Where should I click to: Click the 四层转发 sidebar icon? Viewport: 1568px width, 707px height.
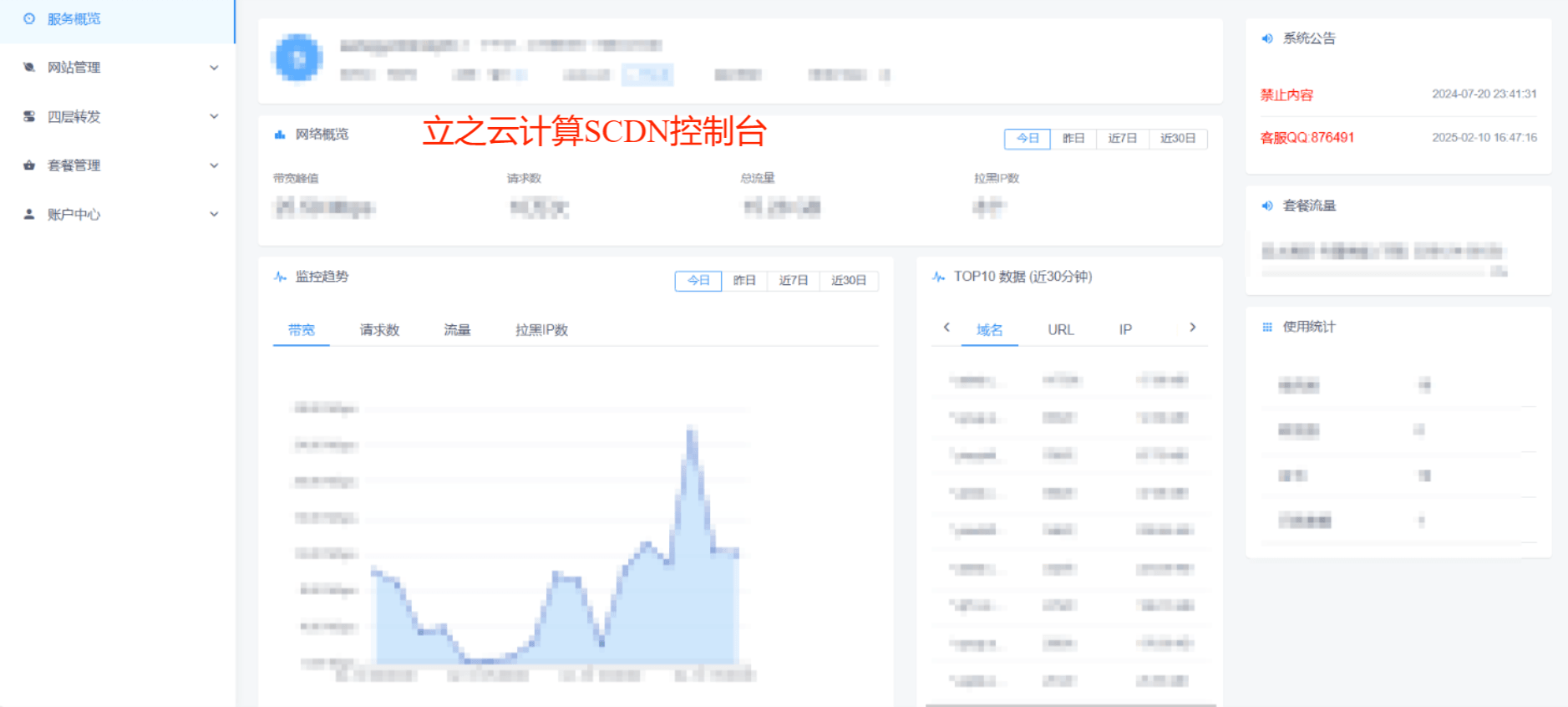coord(29,116)
